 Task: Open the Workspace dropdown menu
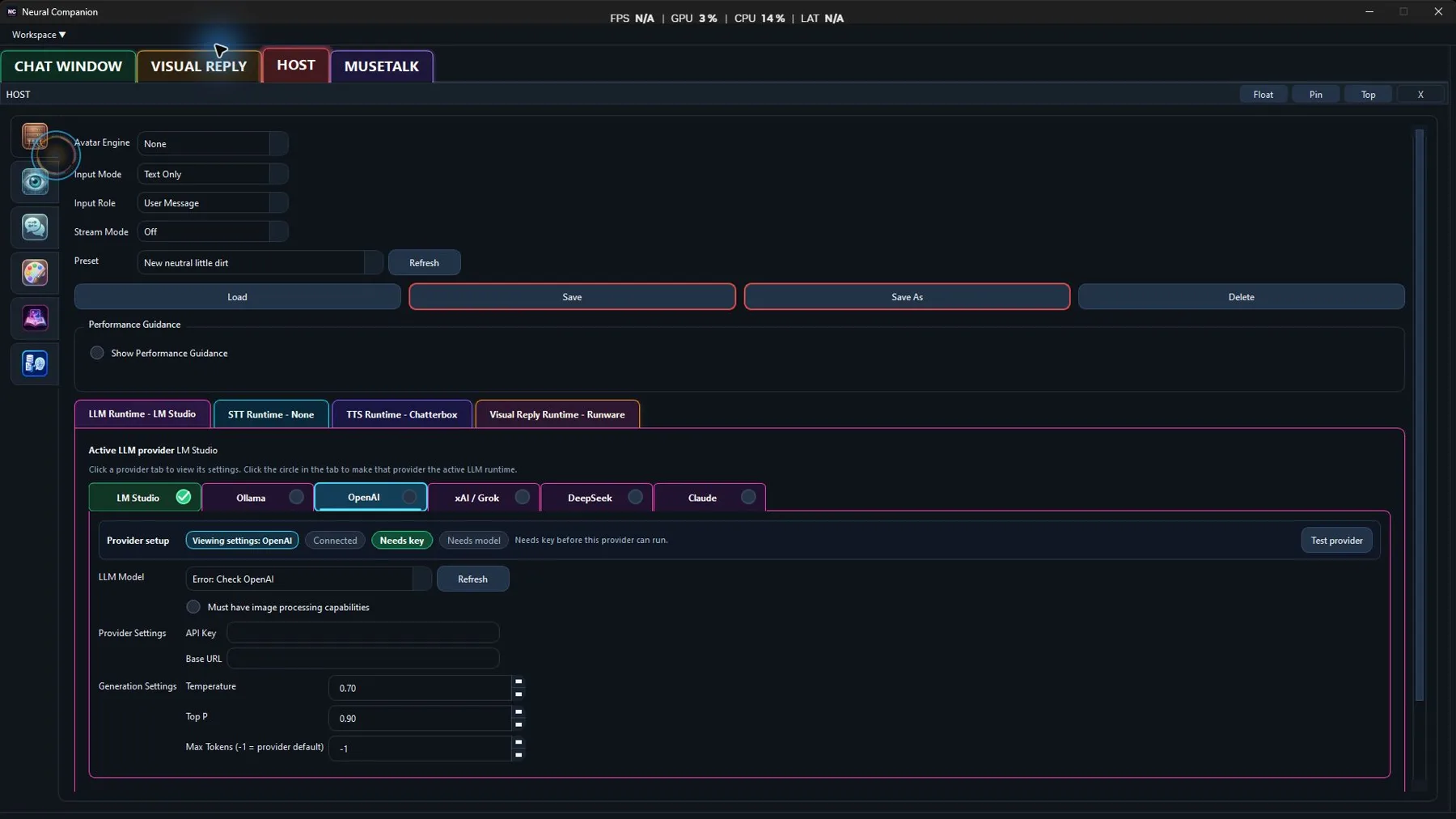click(39, 35)
